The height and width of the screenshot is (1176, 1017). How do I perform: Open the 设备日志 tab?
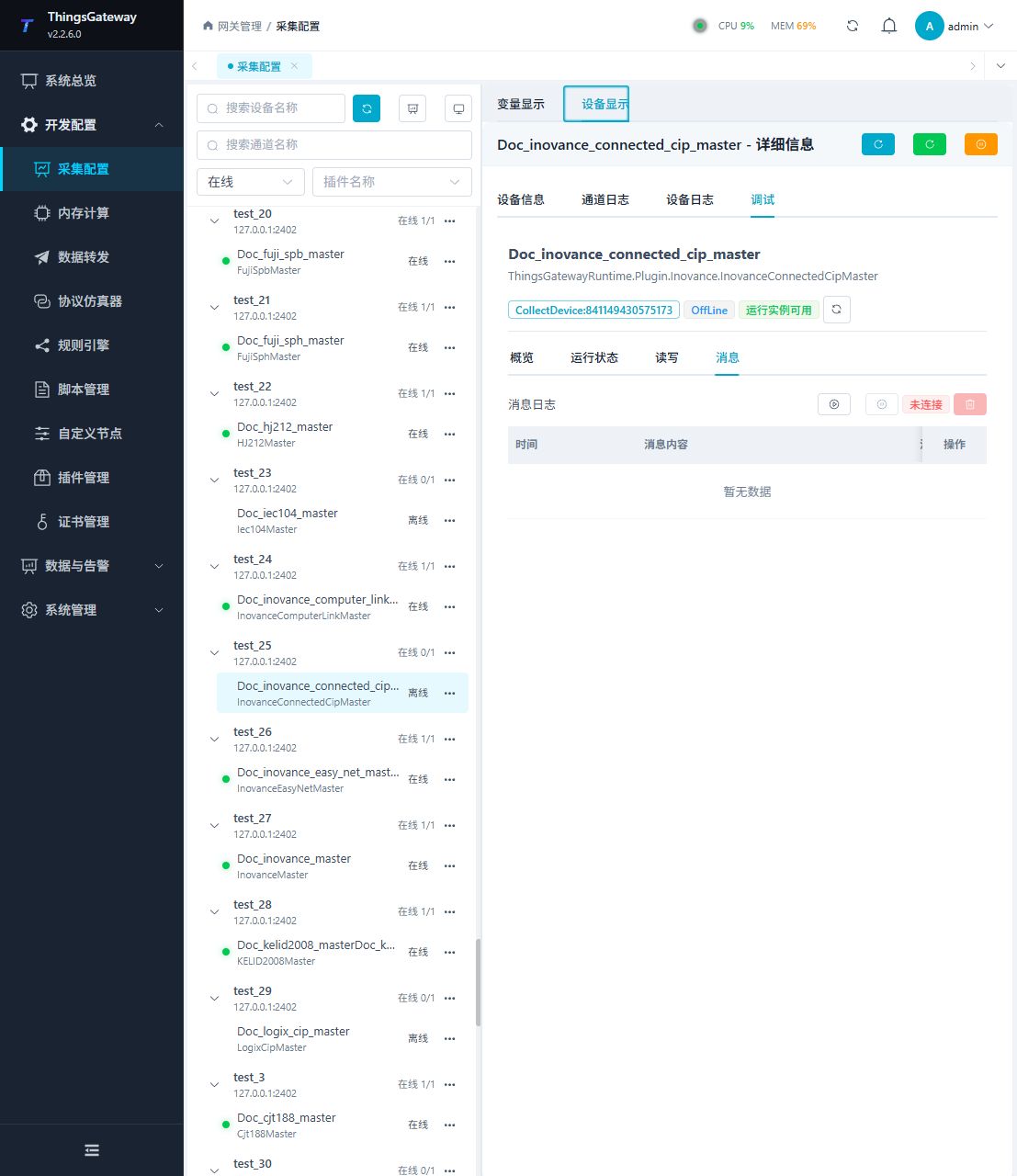click(690, 199)
